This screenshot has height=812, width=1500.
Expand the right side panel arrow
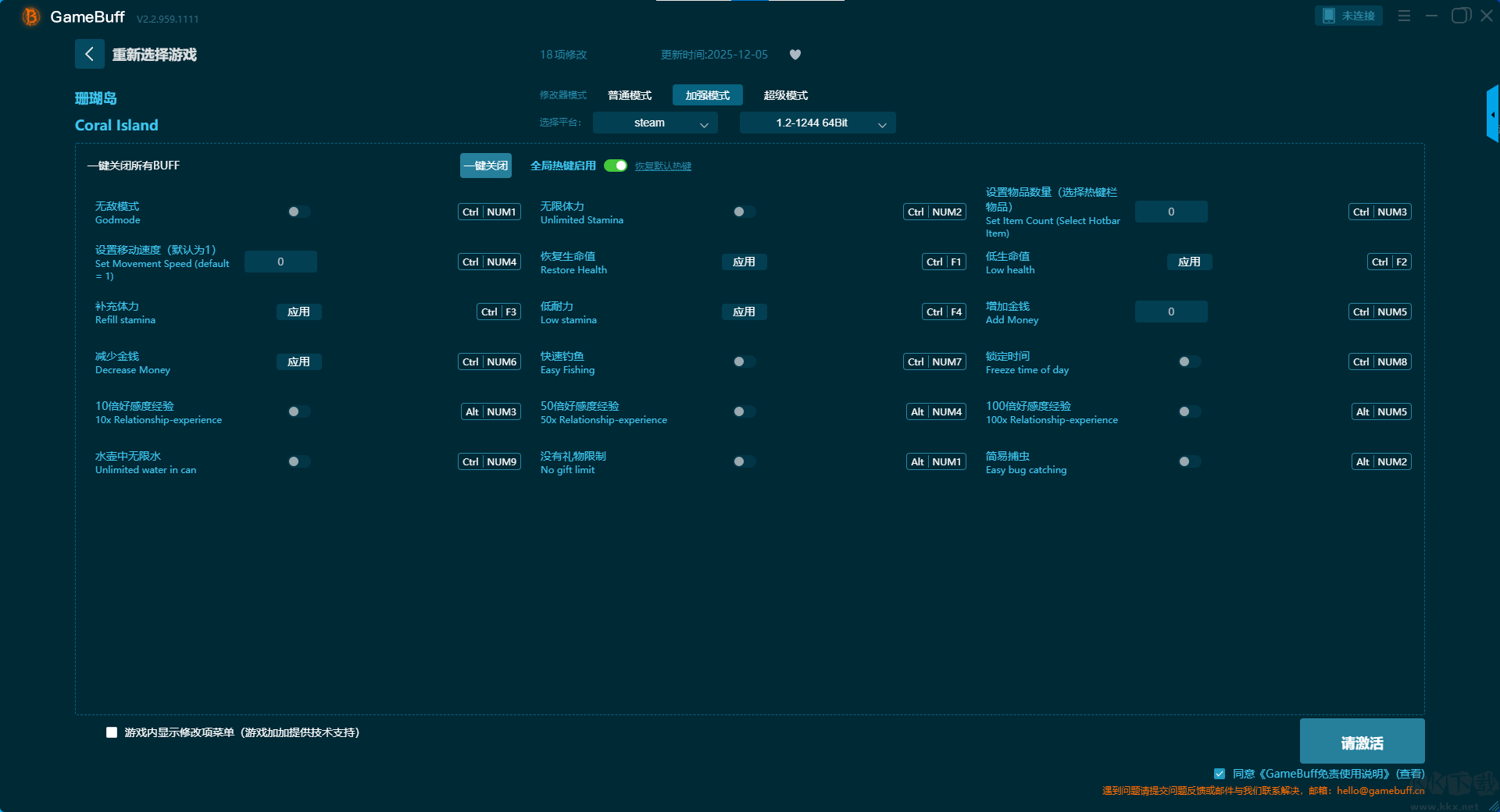(x=1492, y=115)
